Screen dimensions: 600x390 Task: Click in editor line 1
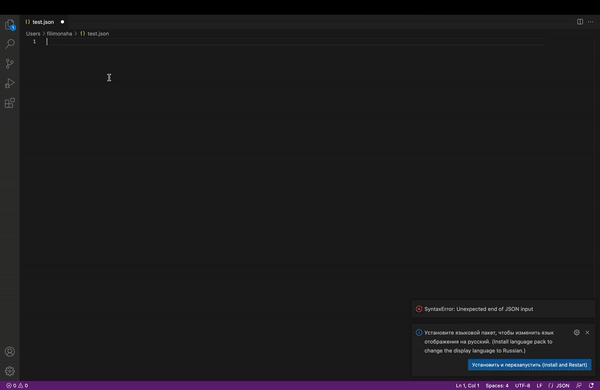(295, 42)
